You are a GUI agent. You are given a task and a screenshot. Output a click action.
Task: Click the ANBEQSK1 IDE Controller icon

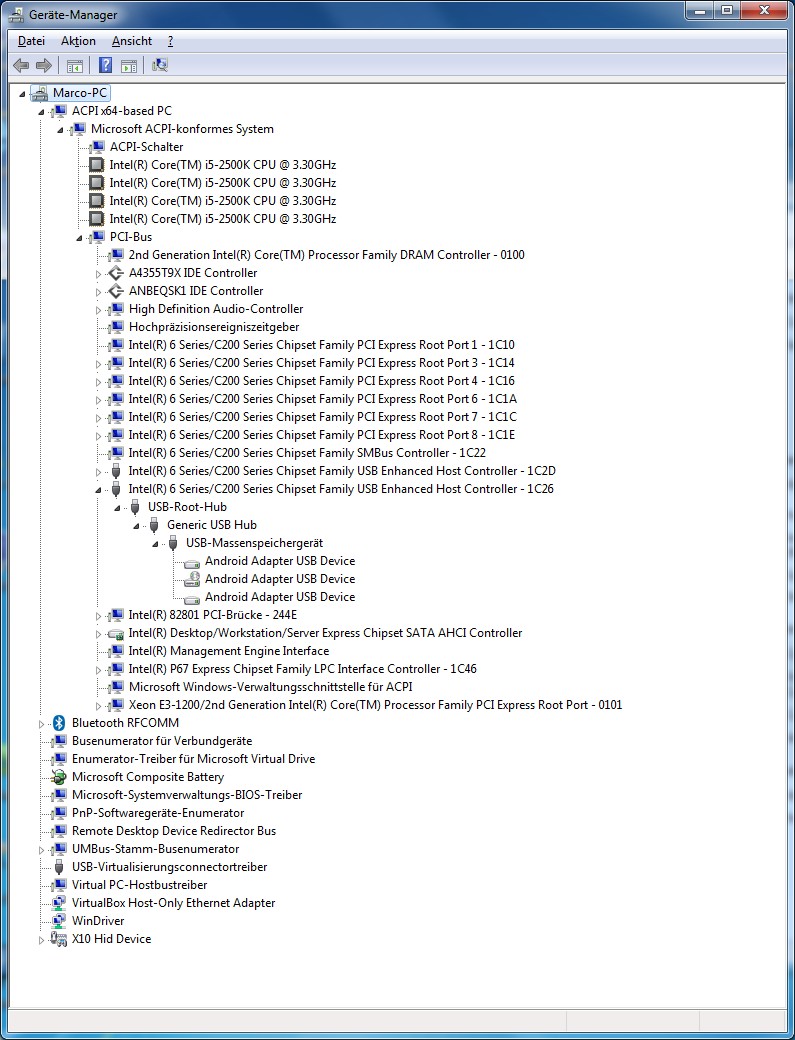pyautogui.click(x=116, y=291)
